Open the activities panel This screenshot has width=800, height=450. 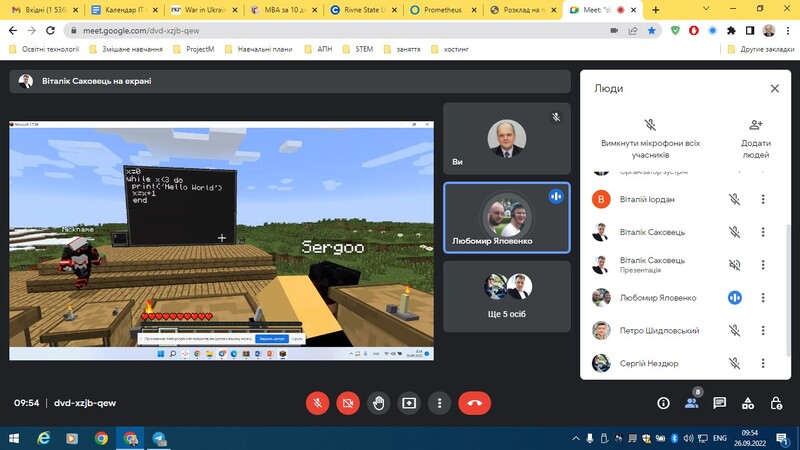(748, 404)
